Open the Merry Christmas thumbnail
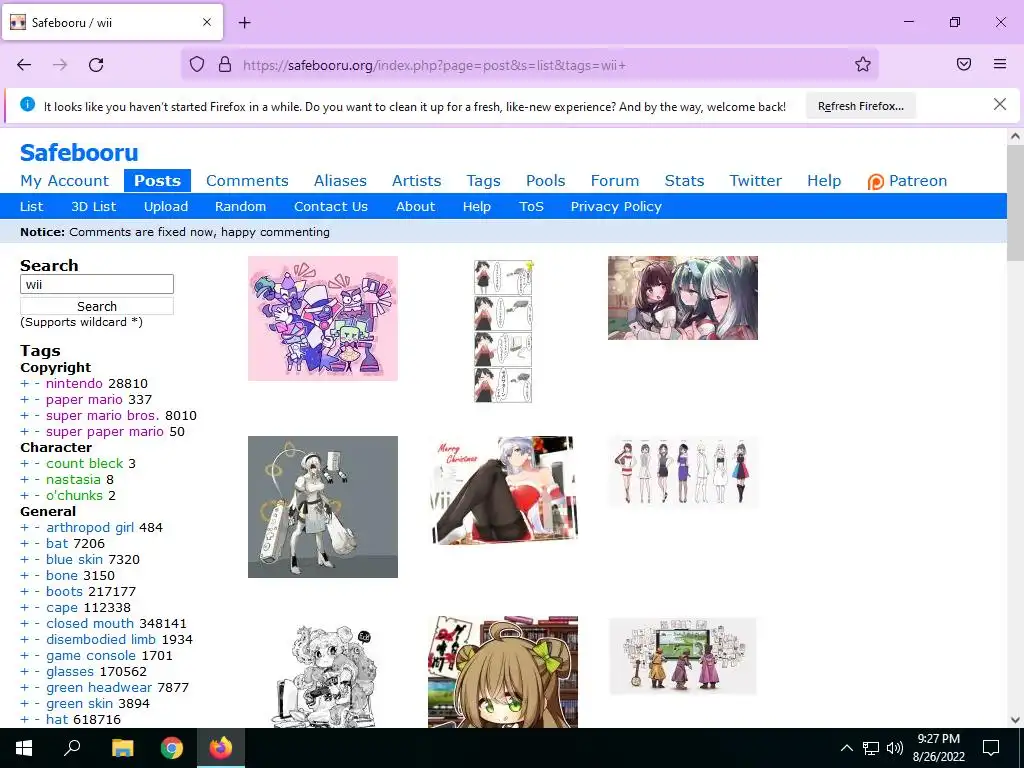1024x768 pixels. 504,490
